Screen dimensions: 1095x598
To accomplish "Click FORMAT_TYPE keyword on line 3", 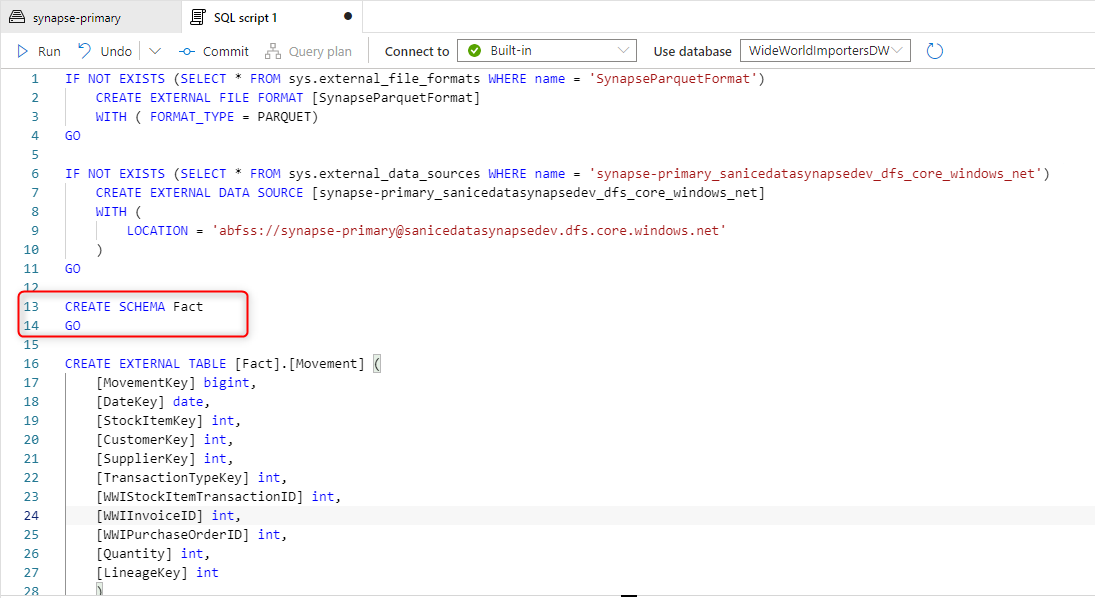I will tap(192, 117).
